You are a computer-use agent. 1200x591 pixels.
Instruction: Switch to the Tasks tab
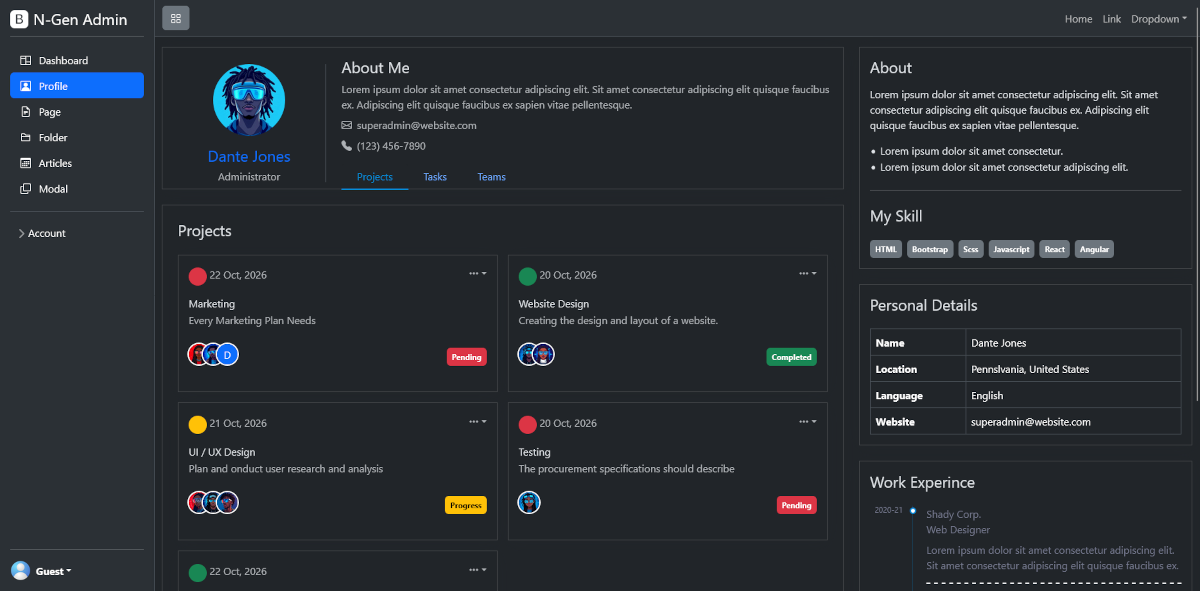[435, 177]
